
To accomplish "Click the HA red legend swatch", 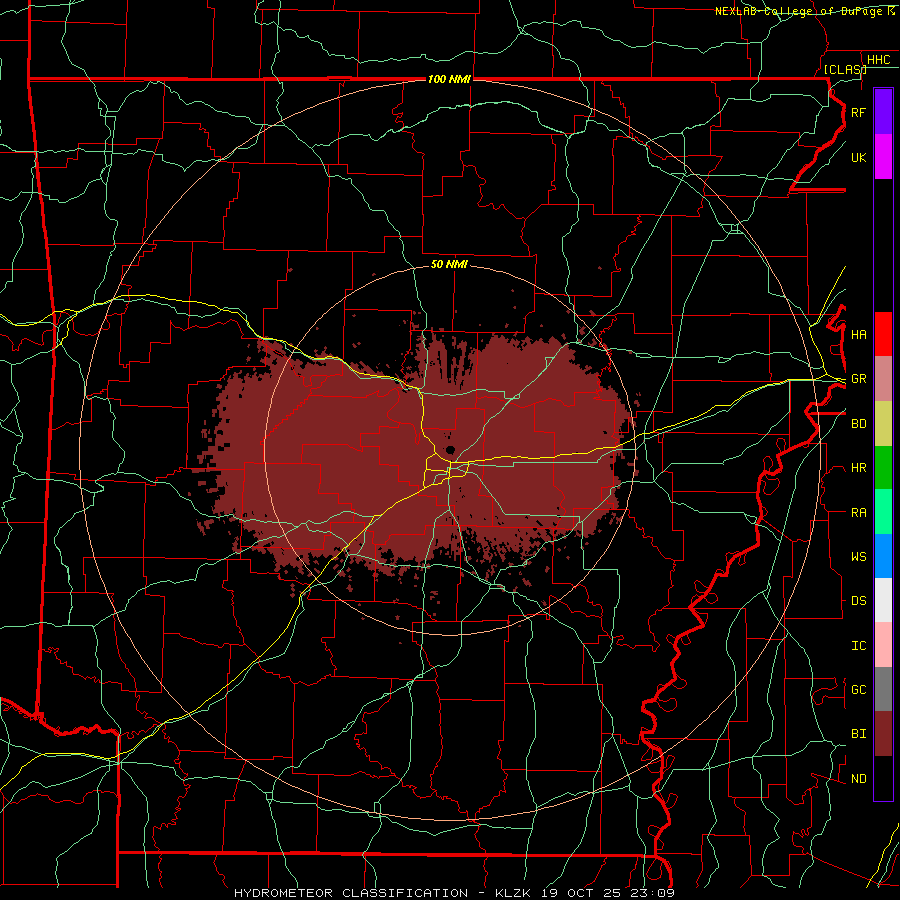I will pyautogui.click(x=883, y=334).
